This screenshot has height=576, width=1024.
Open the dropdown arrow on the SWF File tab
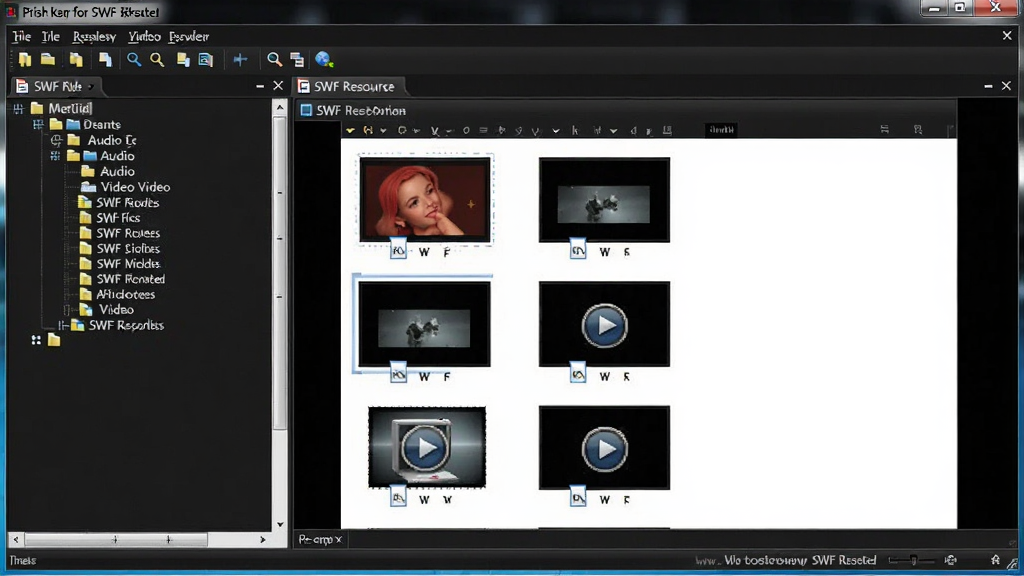91,87
